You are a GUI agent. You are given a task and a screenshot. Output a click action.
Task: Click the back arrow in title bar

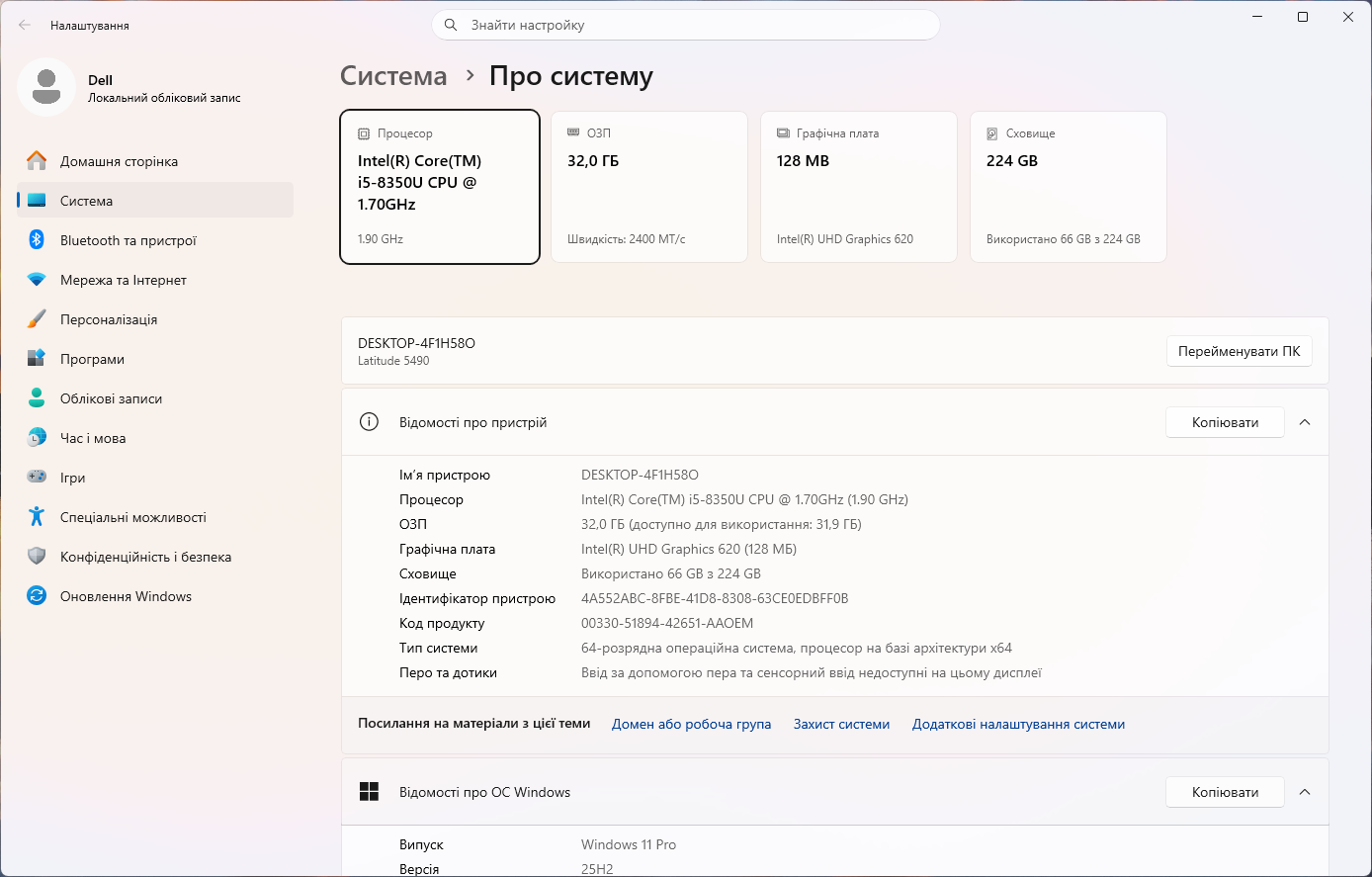click(25, 25)
